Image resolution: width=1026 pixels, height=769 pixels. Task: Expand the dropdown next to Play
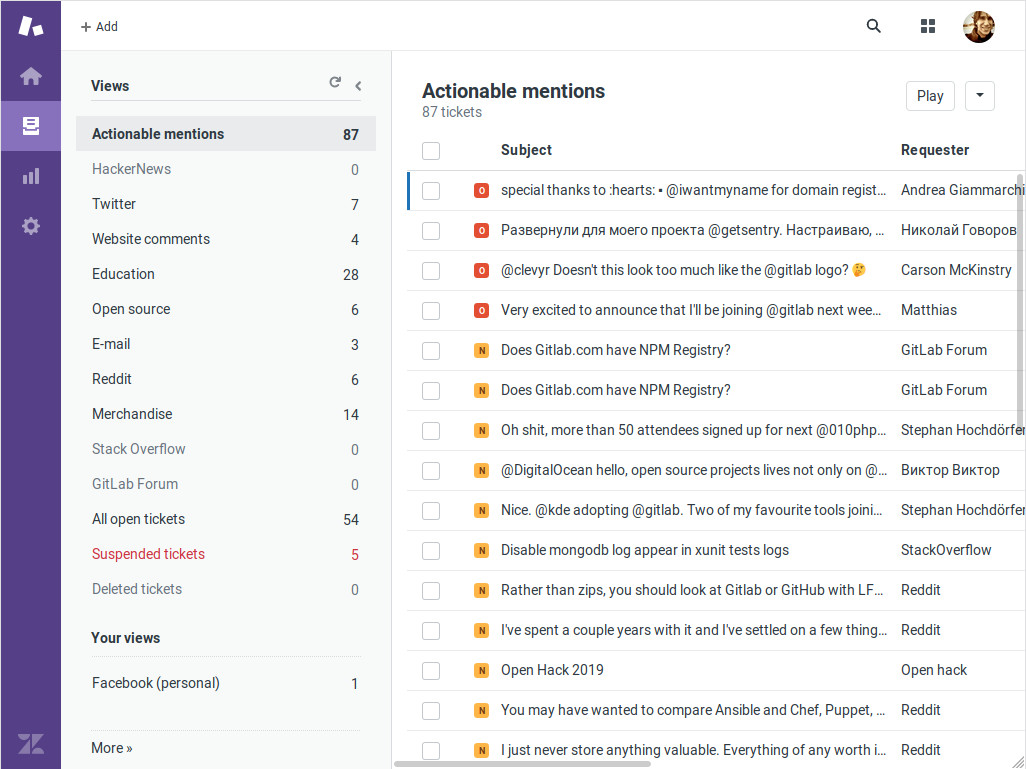click(x=979, y=96)
